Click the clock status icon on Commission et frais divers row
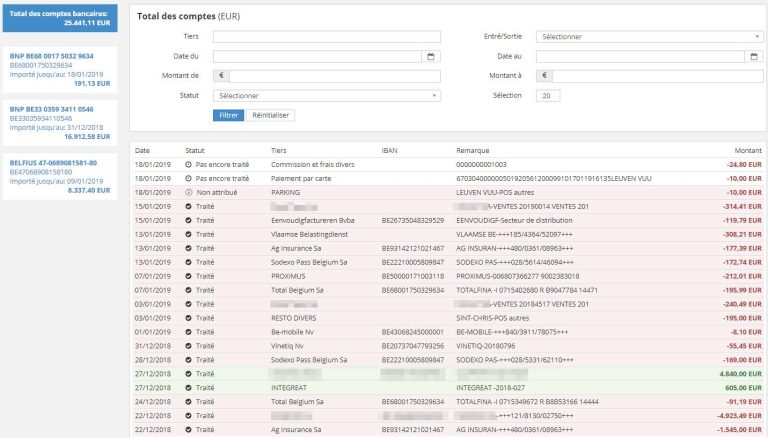Image resolution: width=768 pixels, height=438 pixels. click(189, 164)
